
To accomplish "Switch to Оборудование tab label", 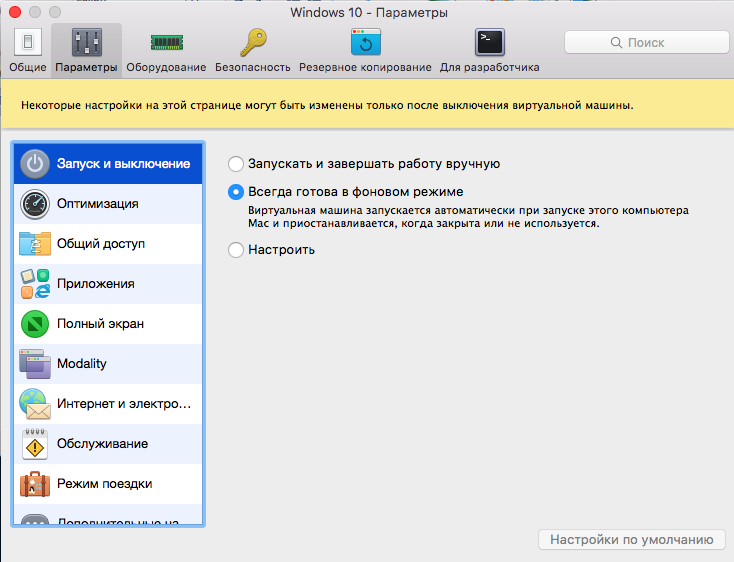I will click(x=166, y=67).
